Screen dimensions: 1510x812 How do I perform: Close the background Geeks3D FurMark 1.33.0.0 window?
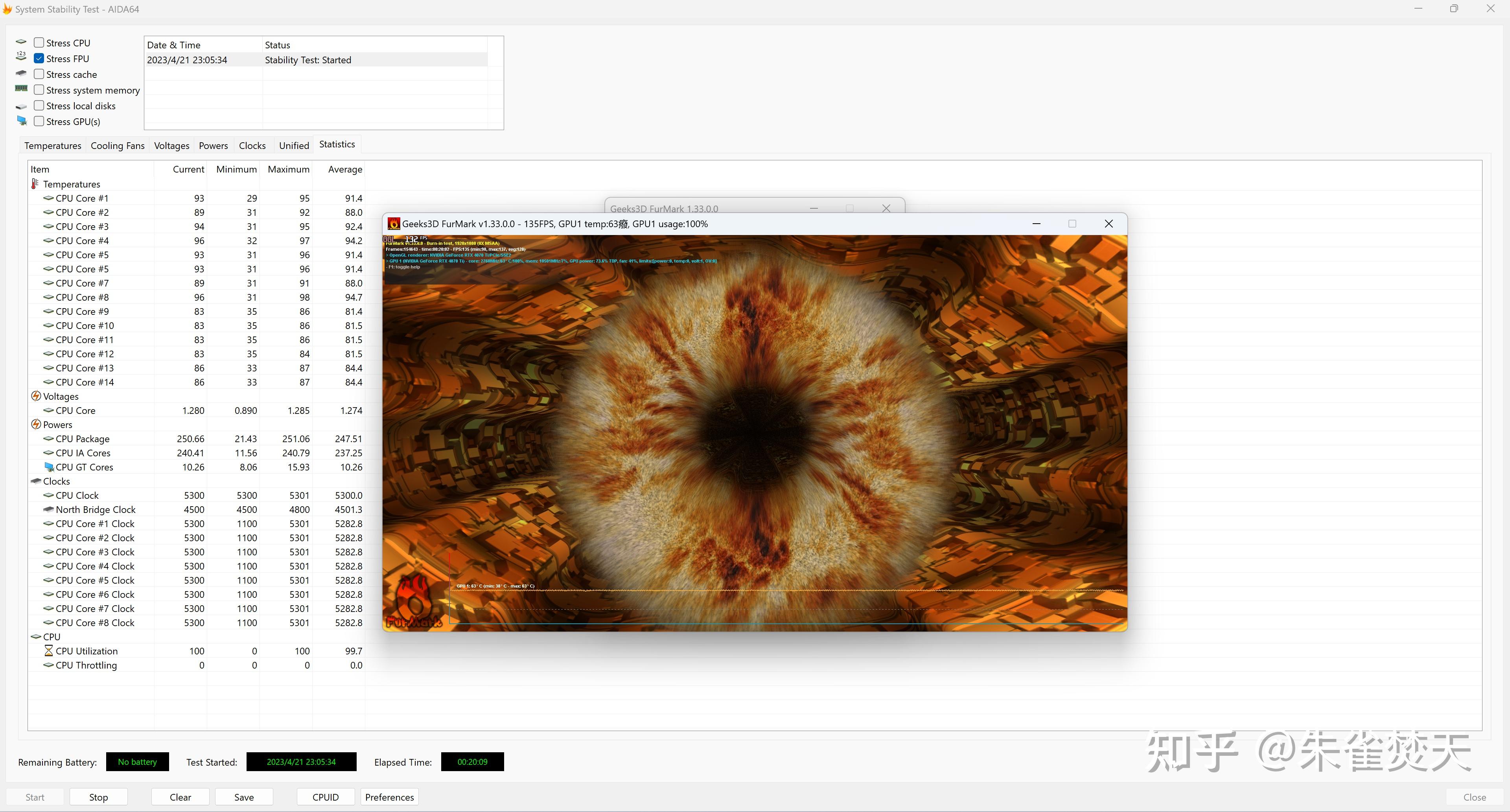[886, 208]
